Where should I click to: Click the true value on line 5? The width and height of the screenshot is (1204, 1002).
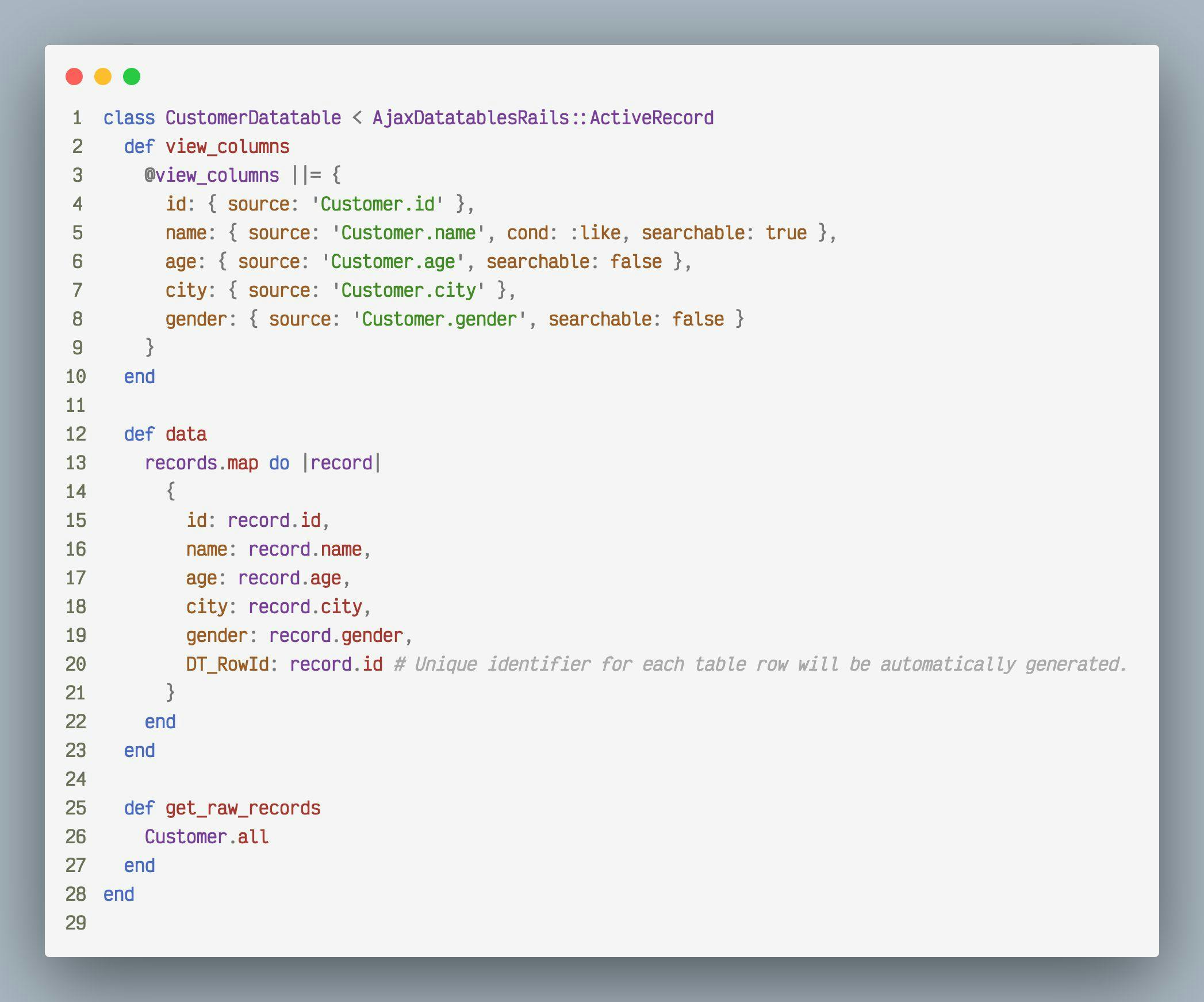point(785,233)
